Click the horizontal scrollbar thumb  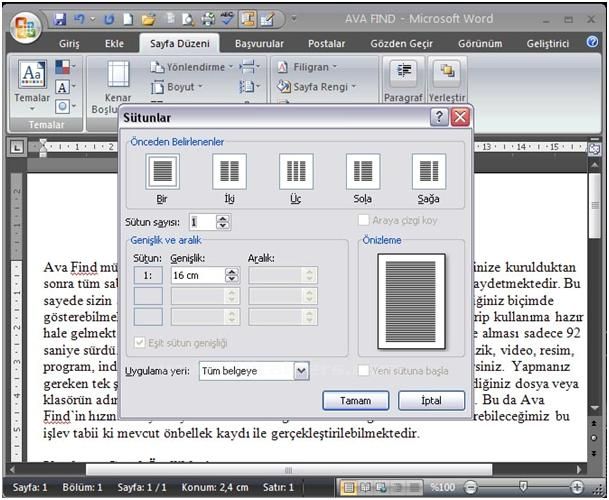pos(289,470)
